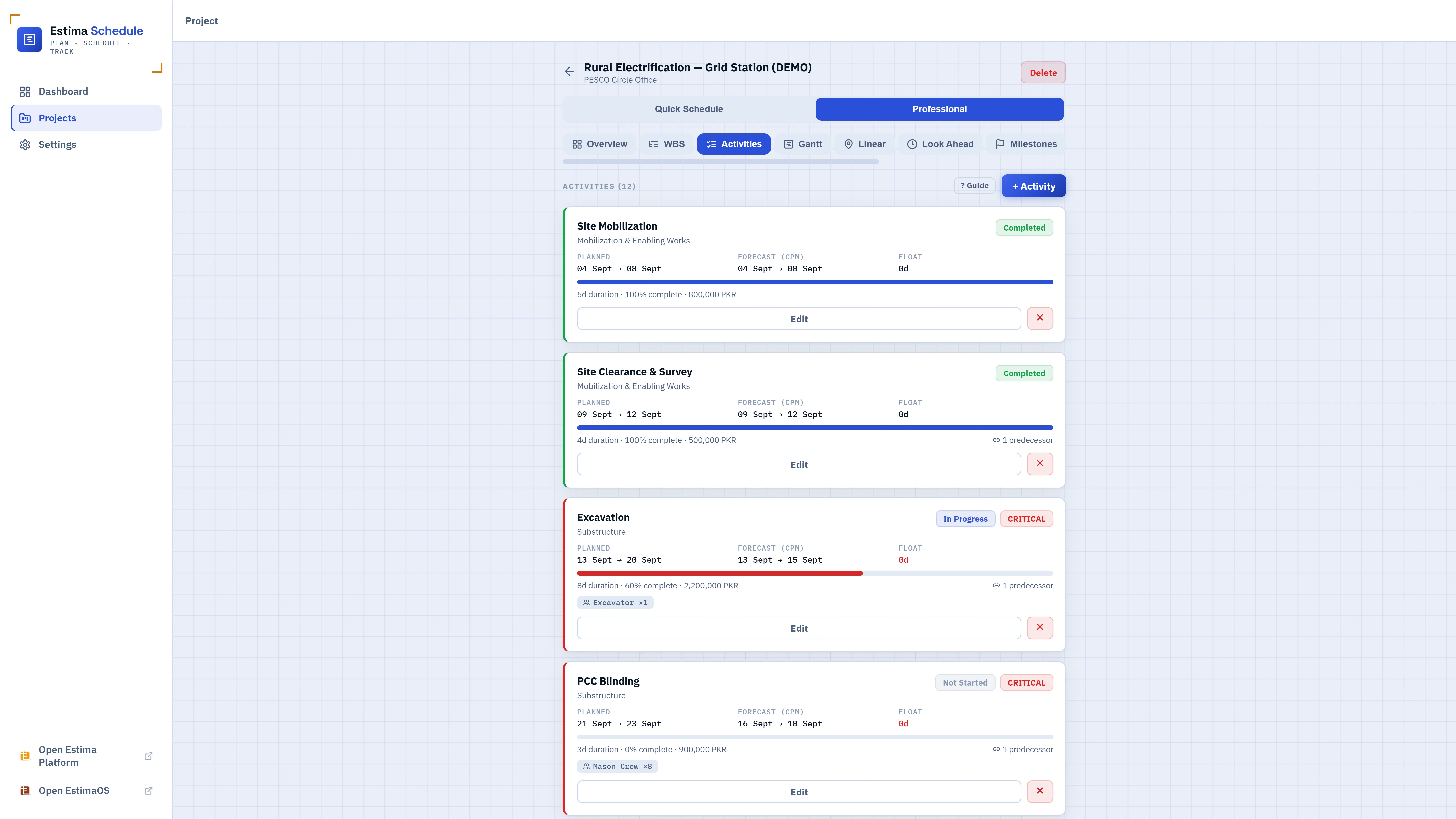Click the Not Started badge on PCC Blinding
The width and height of the screenshot is (1456, 819).
click(x=965, y=683)
